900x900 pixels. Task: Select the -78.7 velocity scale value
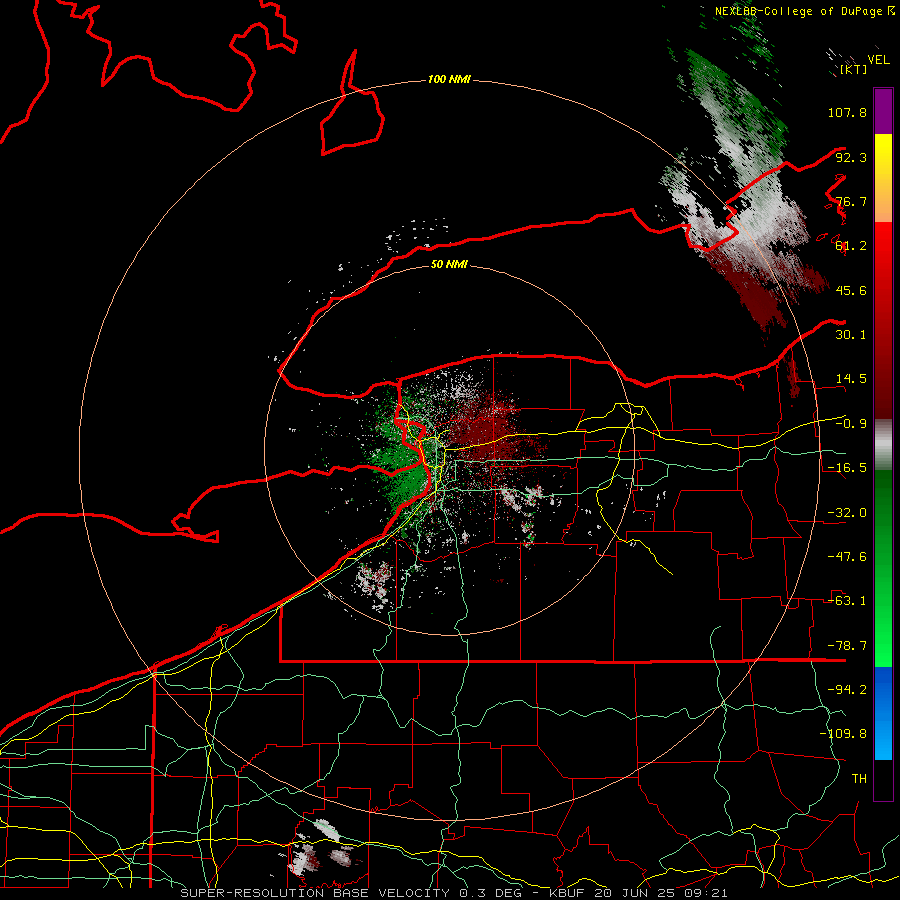847,646
